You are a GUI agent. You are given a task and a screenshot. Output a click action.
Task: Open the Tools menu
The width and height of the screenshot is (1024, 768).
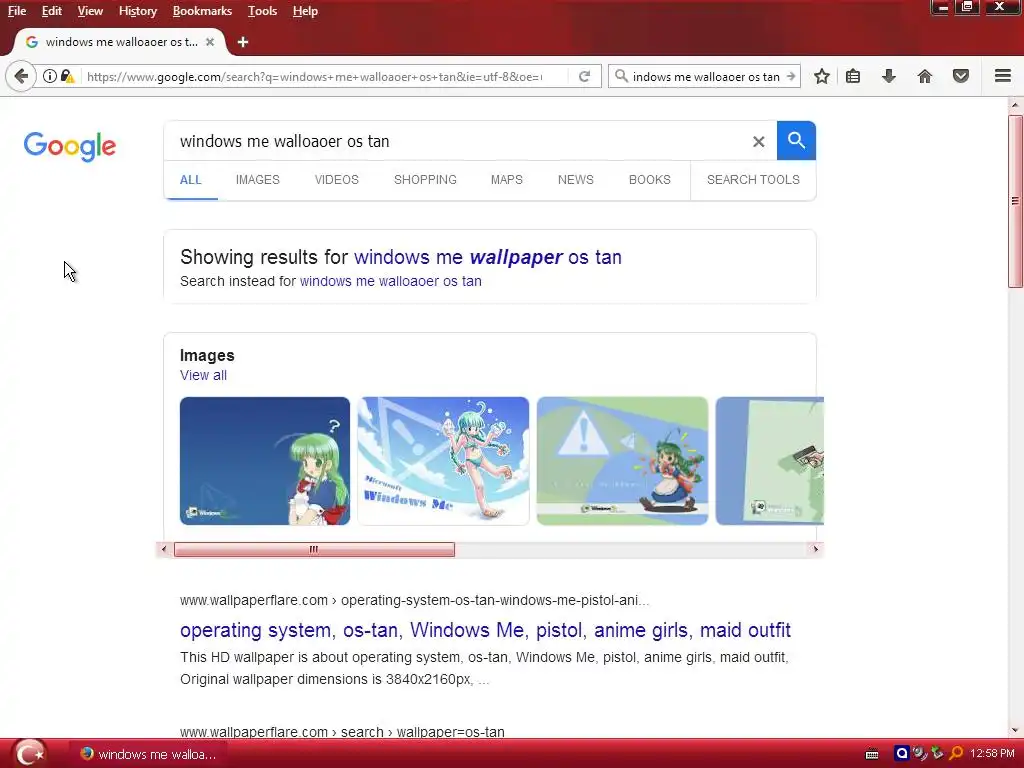click(x=263, y=11)
